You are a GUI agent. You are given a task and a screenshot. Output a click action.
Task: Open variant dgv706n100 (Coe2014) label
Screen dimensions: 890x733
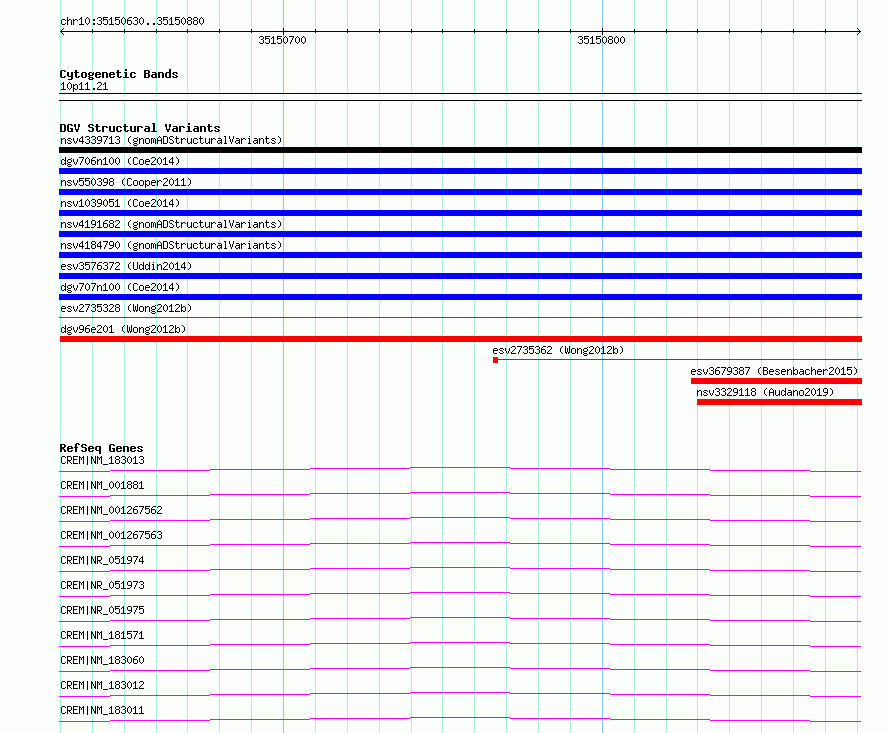point(120,161)
